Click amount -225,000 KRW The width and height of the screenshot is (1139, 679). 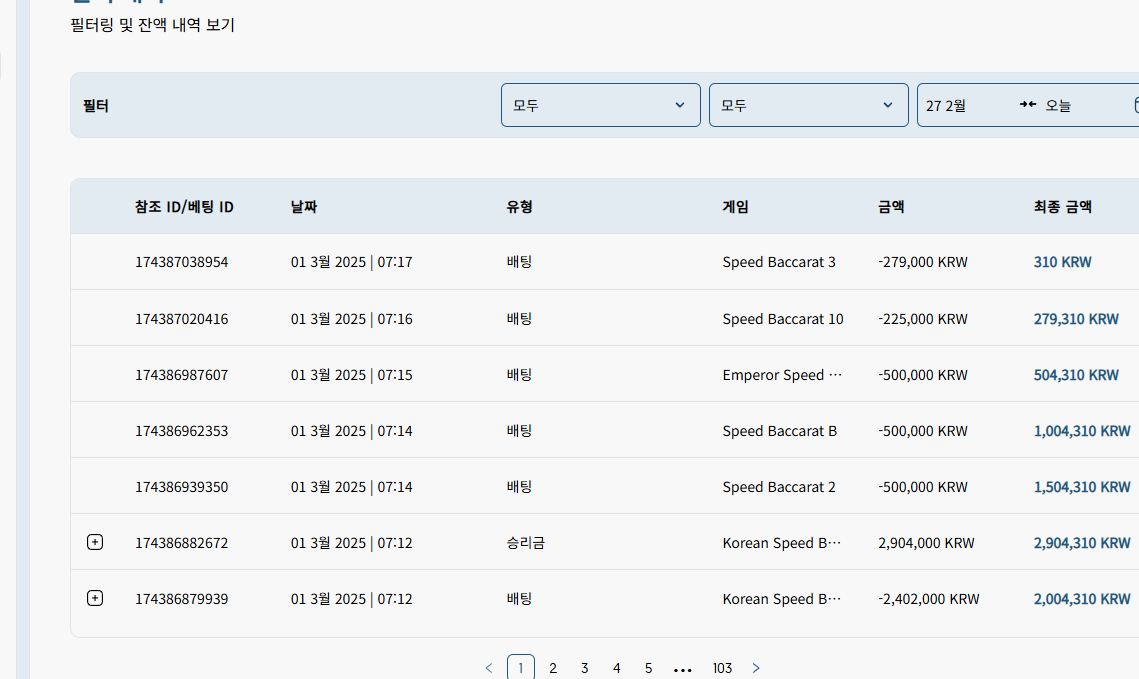[x=923, y=319]
